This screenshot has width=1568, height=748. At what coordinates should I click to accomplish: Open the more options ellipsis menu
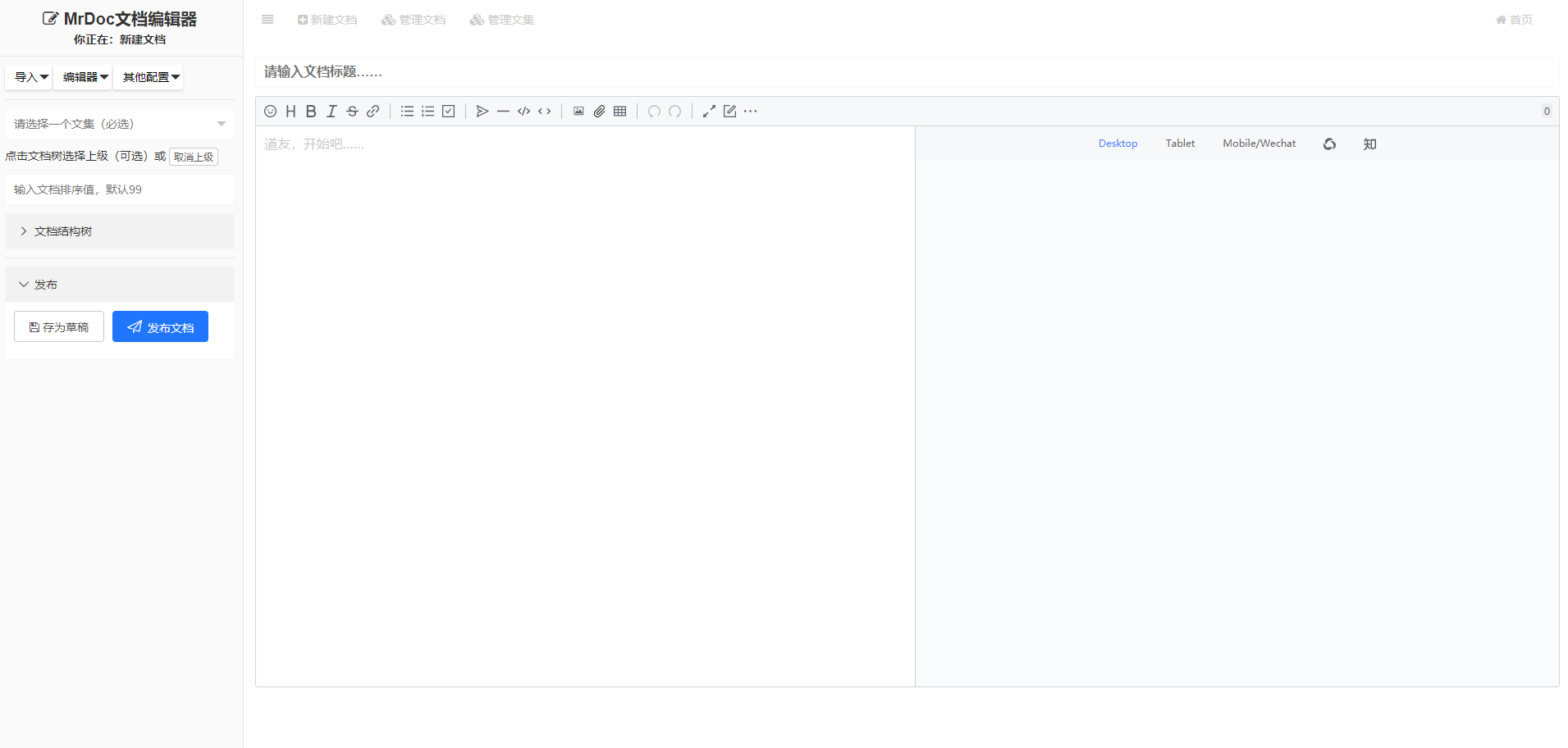click(x=750, y=112)
